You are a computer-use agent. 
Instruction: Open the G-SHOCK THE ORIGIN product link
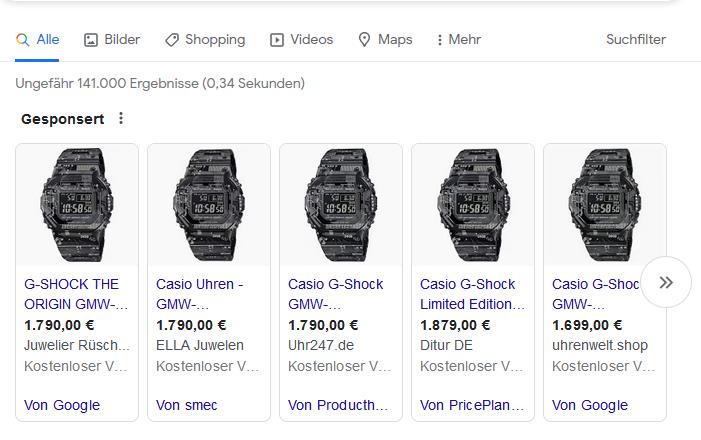(x=76, y=294)
